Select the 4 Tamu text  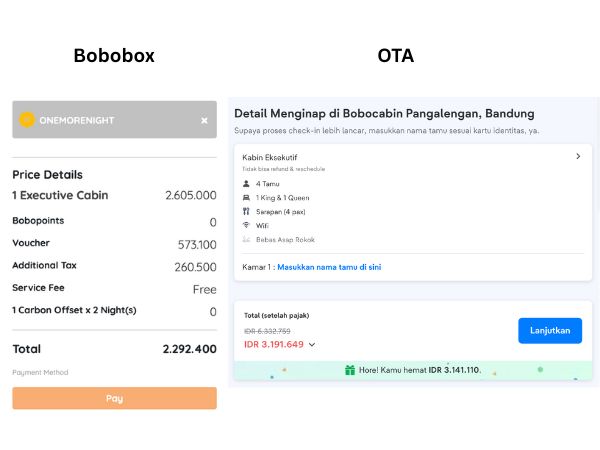(267, 184)
